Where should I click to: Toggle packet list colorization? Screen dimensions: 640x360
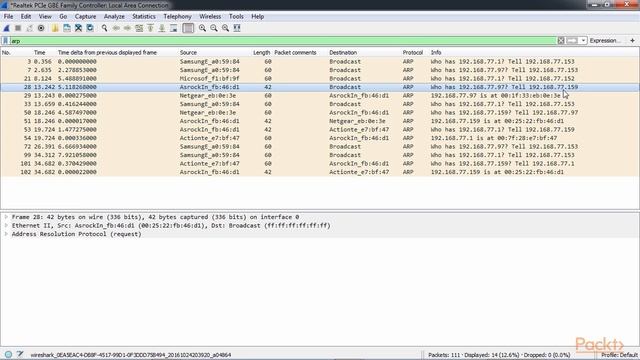pyautogui.click(x=188, y=28)
